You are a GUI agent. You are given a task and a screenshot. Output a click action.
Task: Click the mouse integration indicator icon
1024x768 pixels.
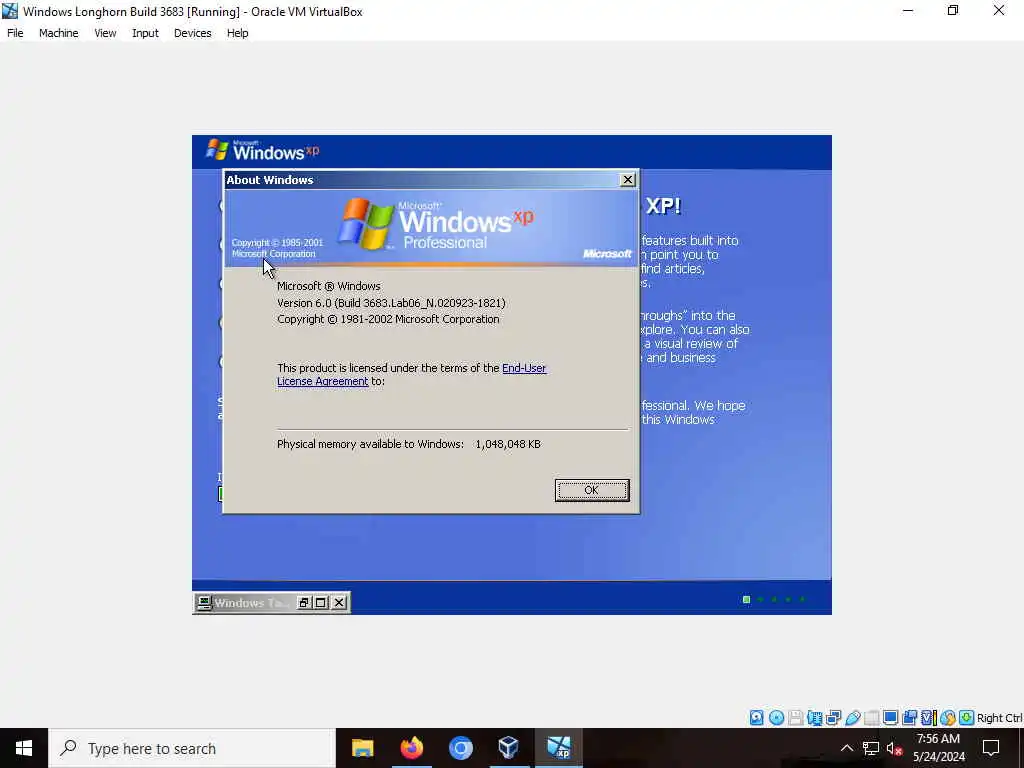coord(948,718)
